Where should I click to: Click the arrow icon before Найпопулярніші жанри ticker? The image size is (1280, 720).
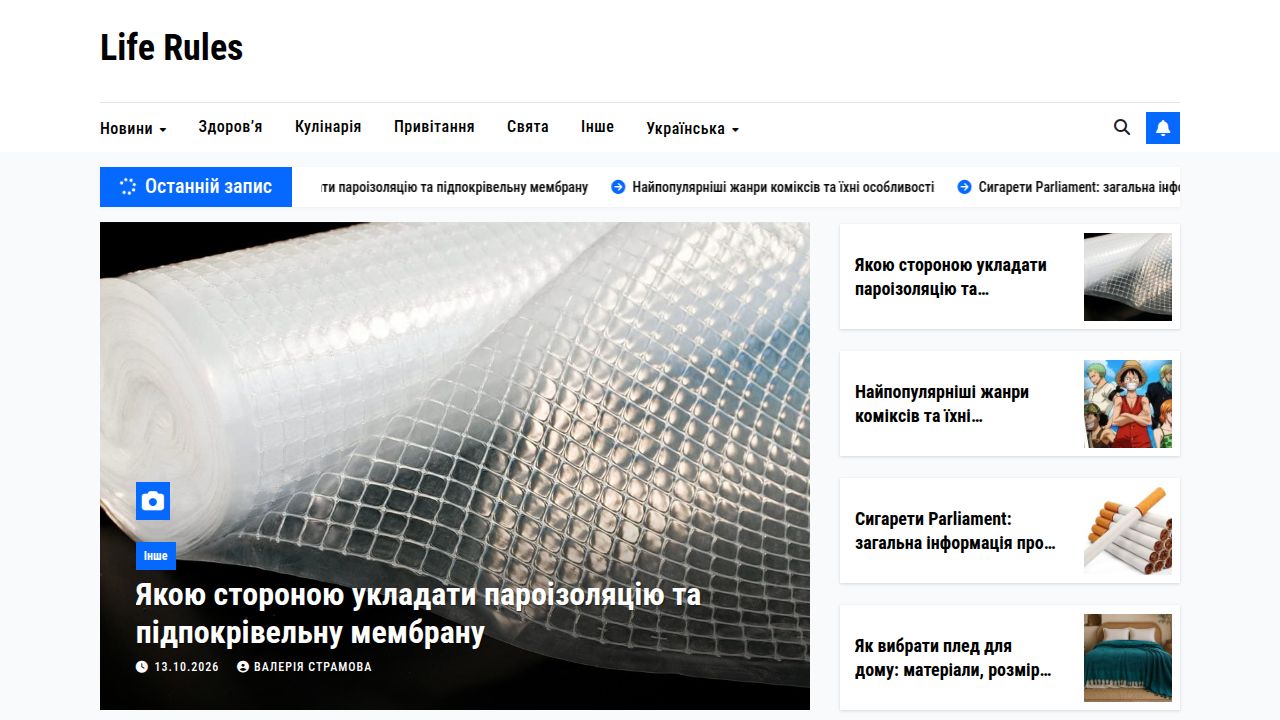pyautogui.click(x=618, y=187)
